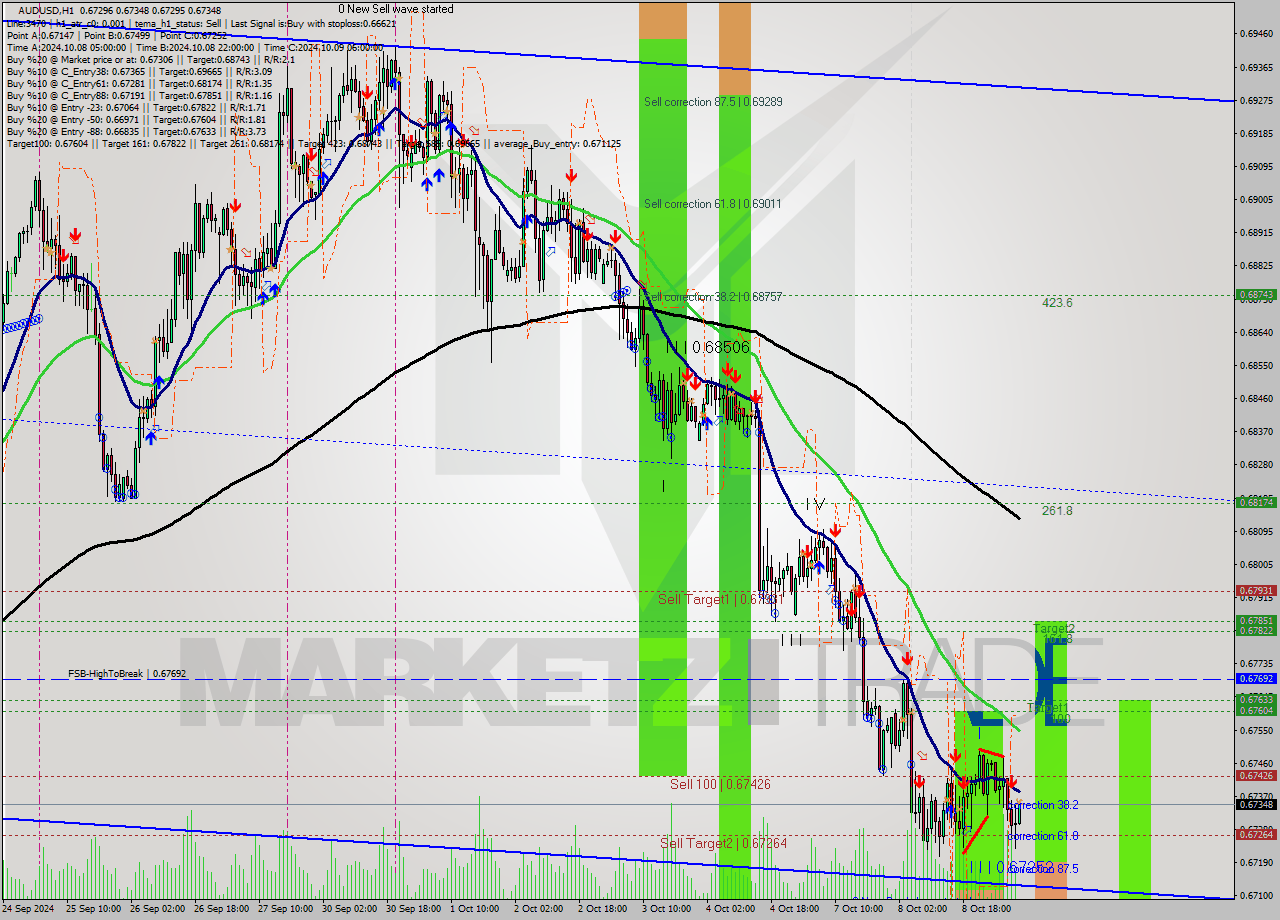Click the 'Target2' label on green zone
1280x920 pixels.
point(1054,628)
